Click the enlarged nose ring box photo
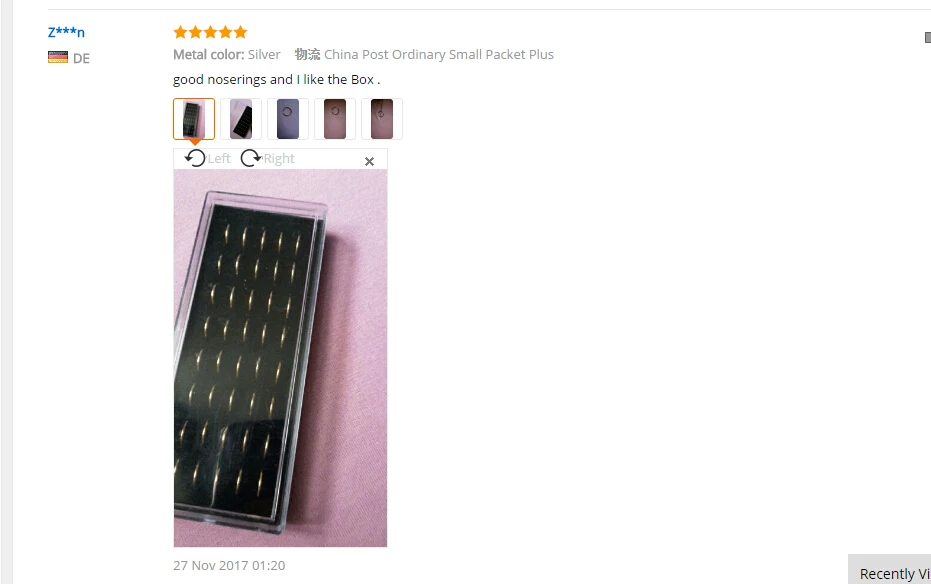The image size is (931, 584). (x=280, y=358)
